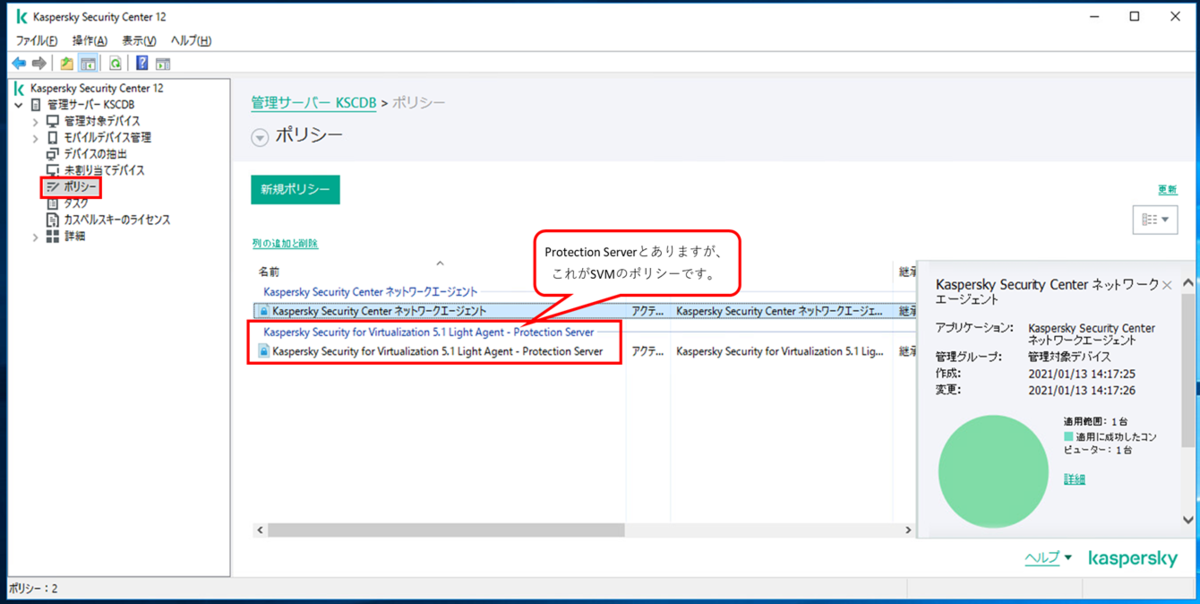The width and height of the screenshot is (1200, 604).
Task: Open the list view options dropdown
Action: point(1155,219)
